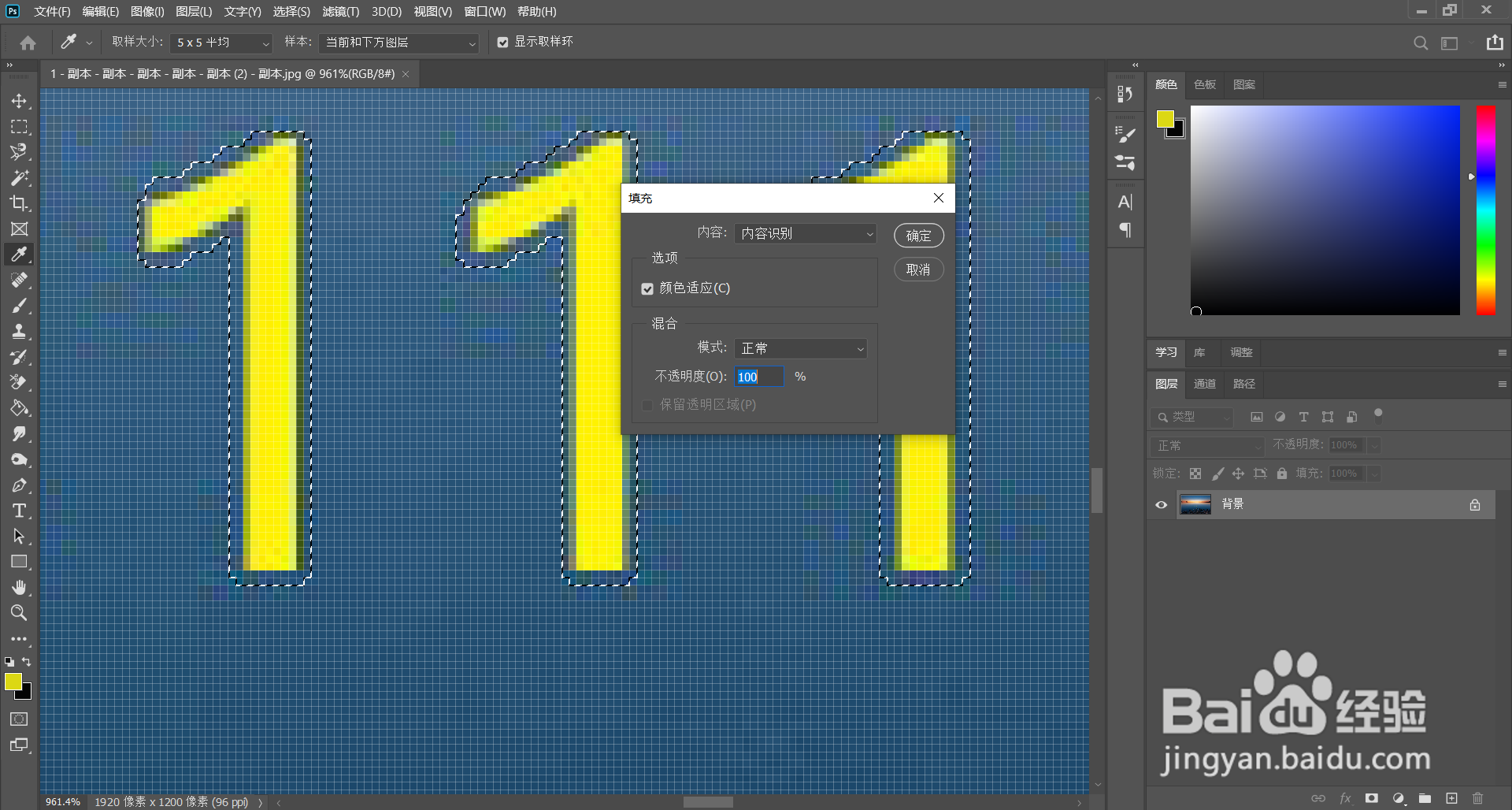Select the Zoom tool
The image size is (1512, 810).
tap(19, 613)
